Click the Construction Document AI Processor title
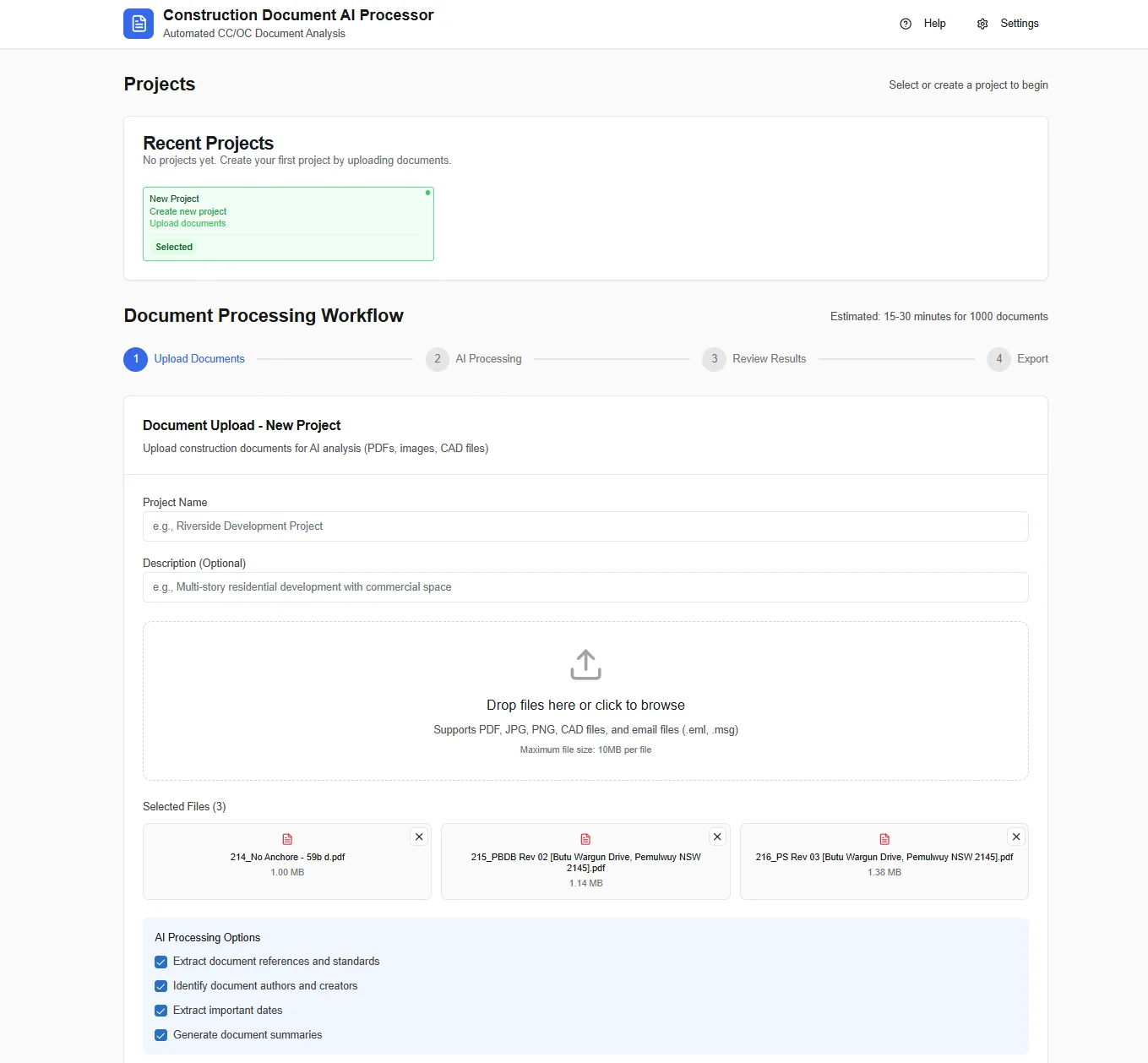 (x=298, y=15)
